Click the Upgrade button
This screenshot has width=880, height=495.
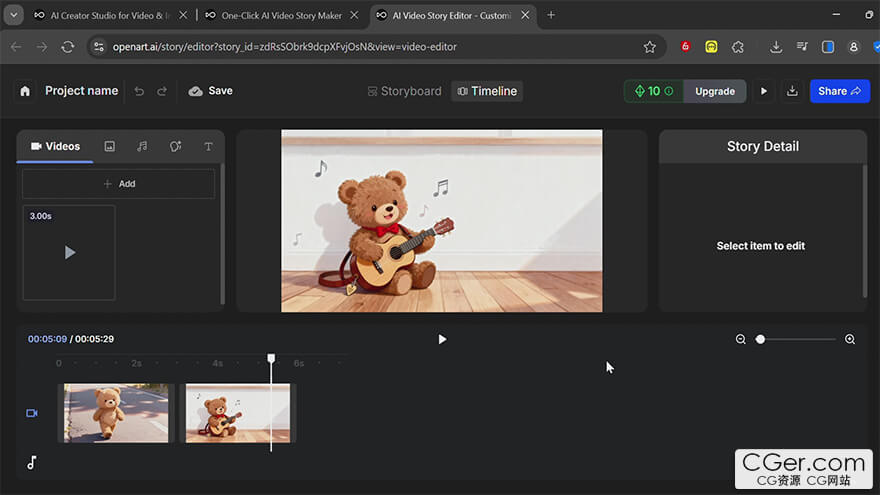pos(714,91)
